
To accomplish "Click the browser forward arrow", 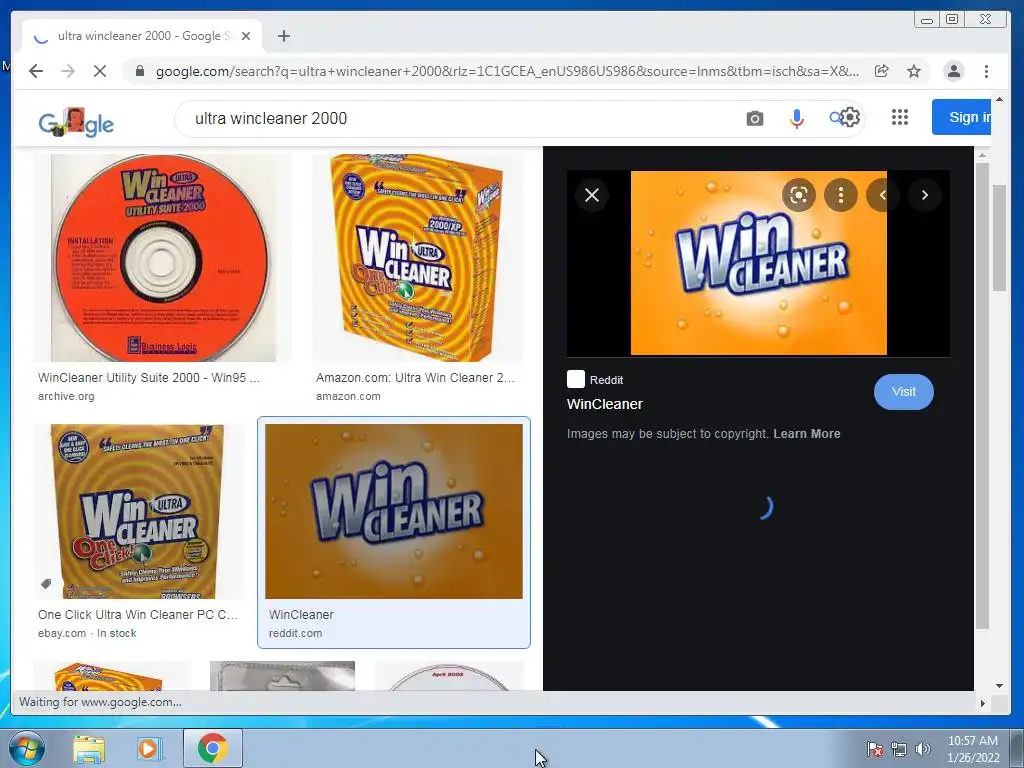I will click(68, 71).
